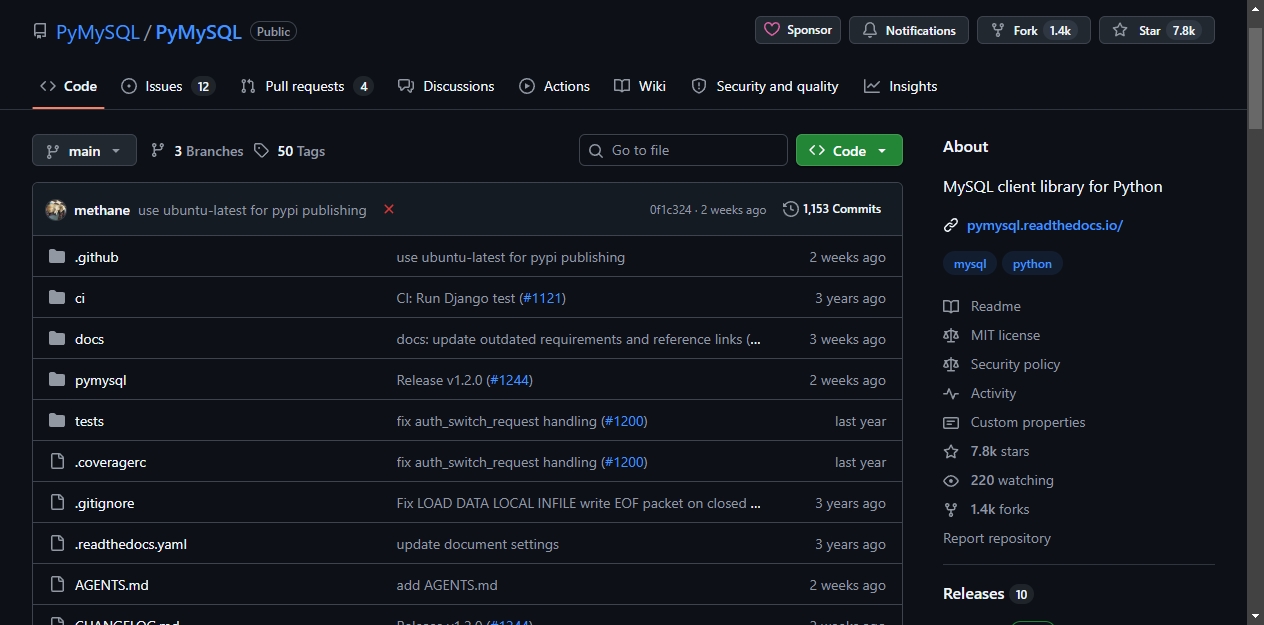
Task: Star the repository with Star button
Action: pyautogui.click(x=1157, y=30)
